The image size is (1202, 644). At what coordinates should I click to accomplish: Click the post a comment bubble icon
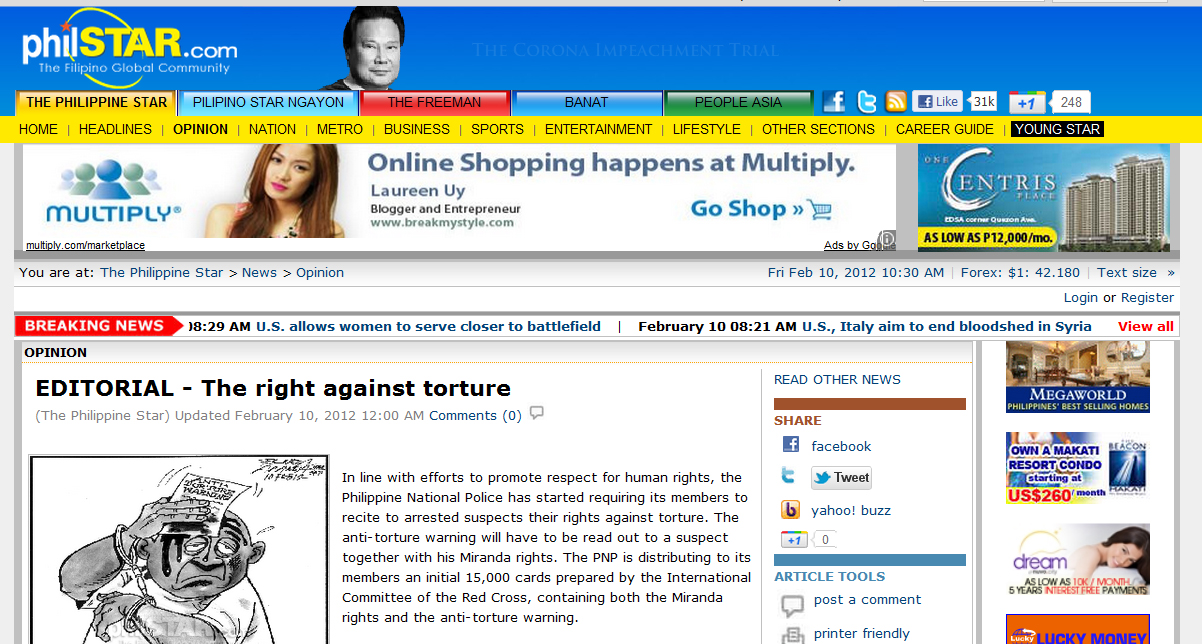pyautogui.click(x=792, y=604)
